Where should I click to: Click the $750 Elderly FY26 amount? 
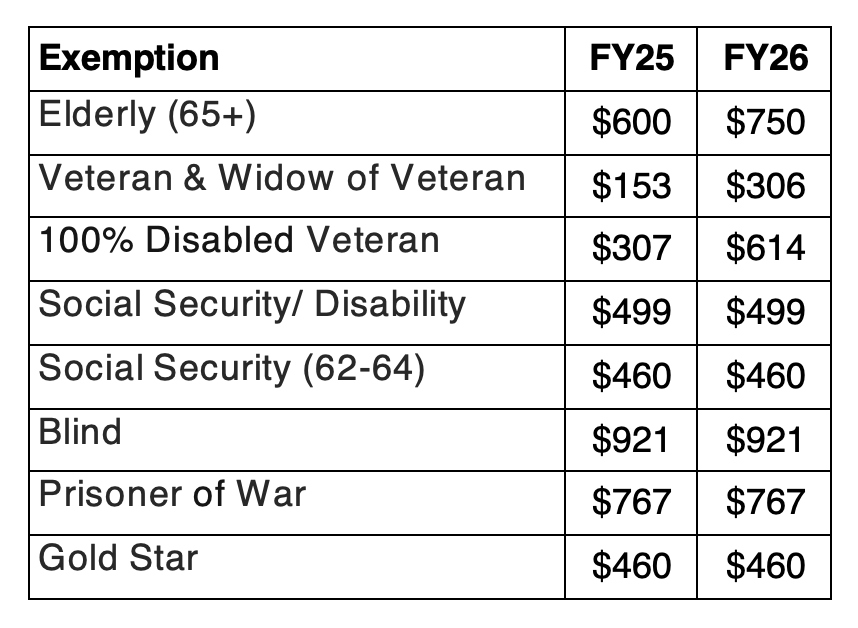765,122
